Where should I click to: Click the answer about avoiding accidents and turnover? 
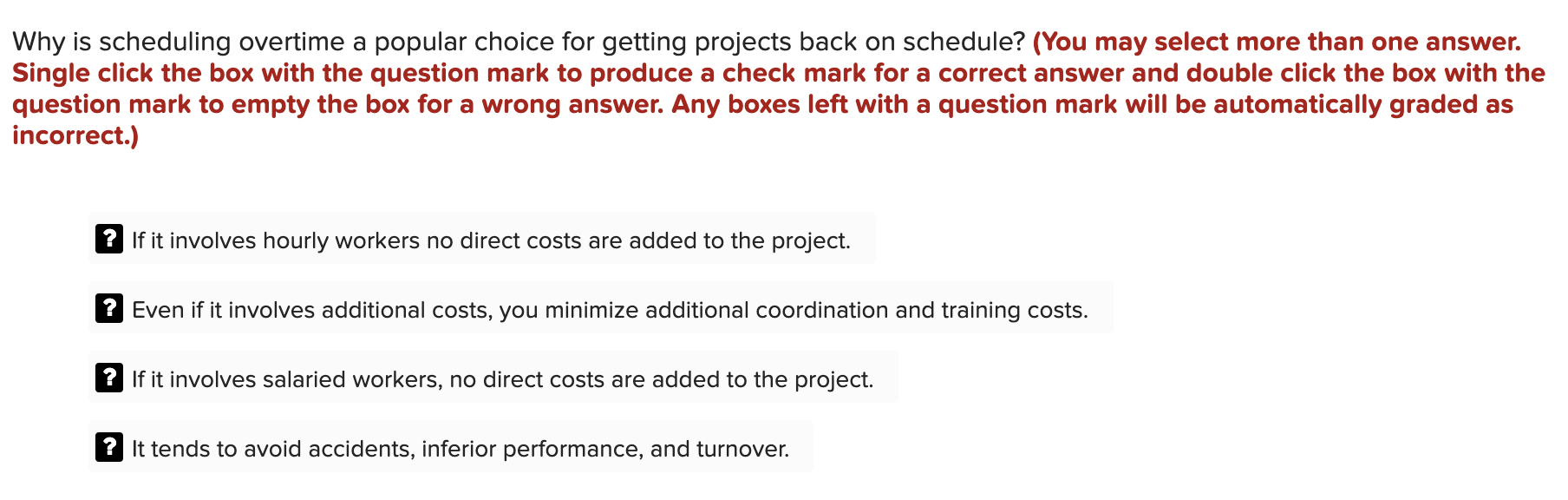[460, 450]
